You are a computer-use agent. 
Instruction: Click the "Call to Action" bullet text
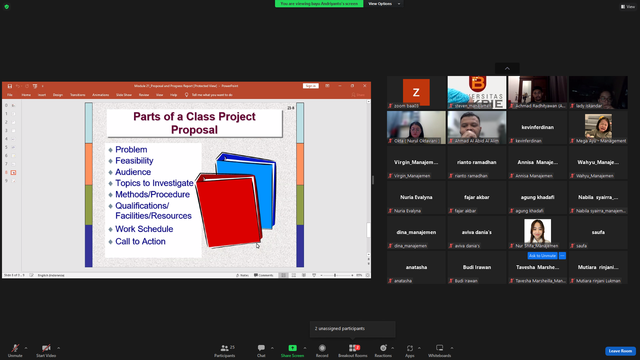(140, 241)
